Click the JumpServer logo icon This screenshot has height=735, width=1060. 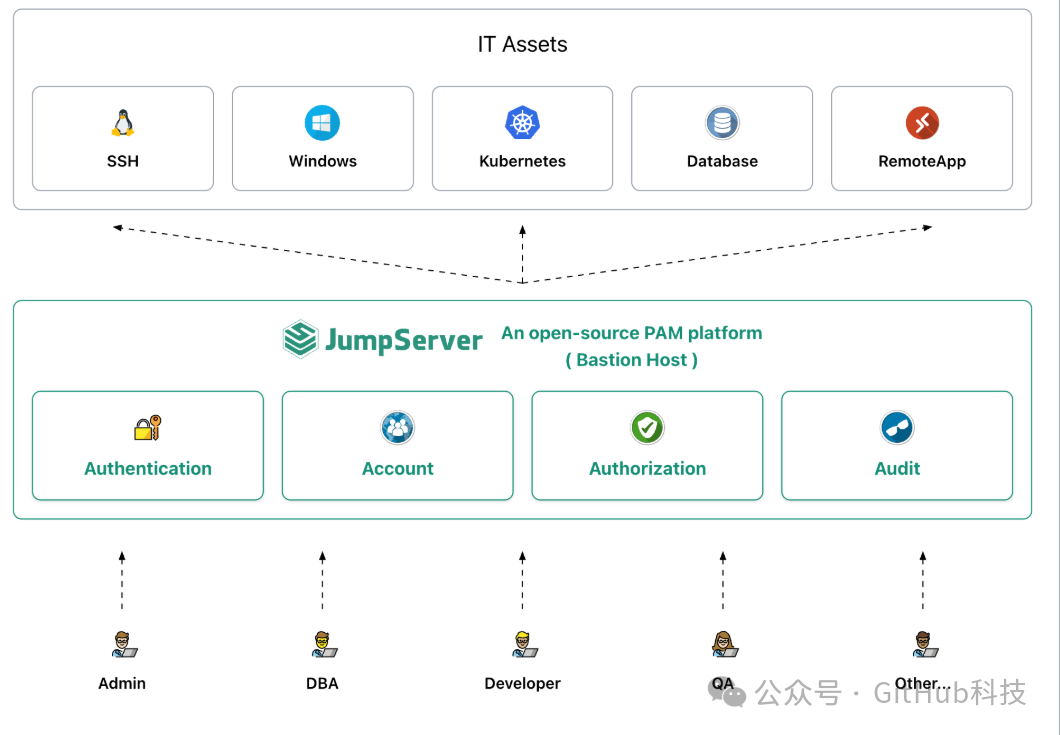click(300, 339)
